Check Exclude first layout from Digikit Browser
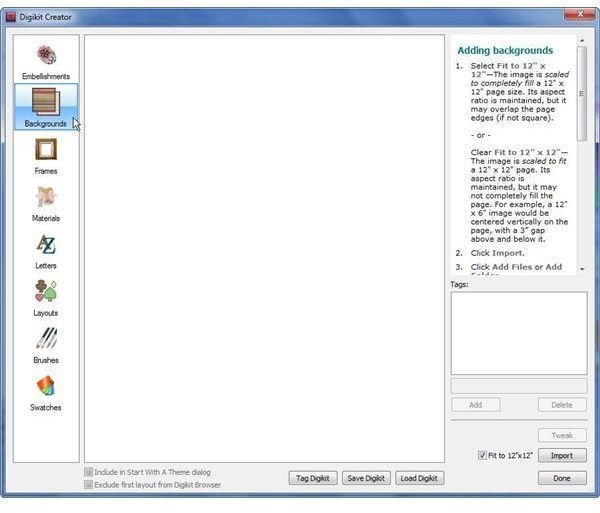Screen dimensions: 600x513 click(88, 485)
